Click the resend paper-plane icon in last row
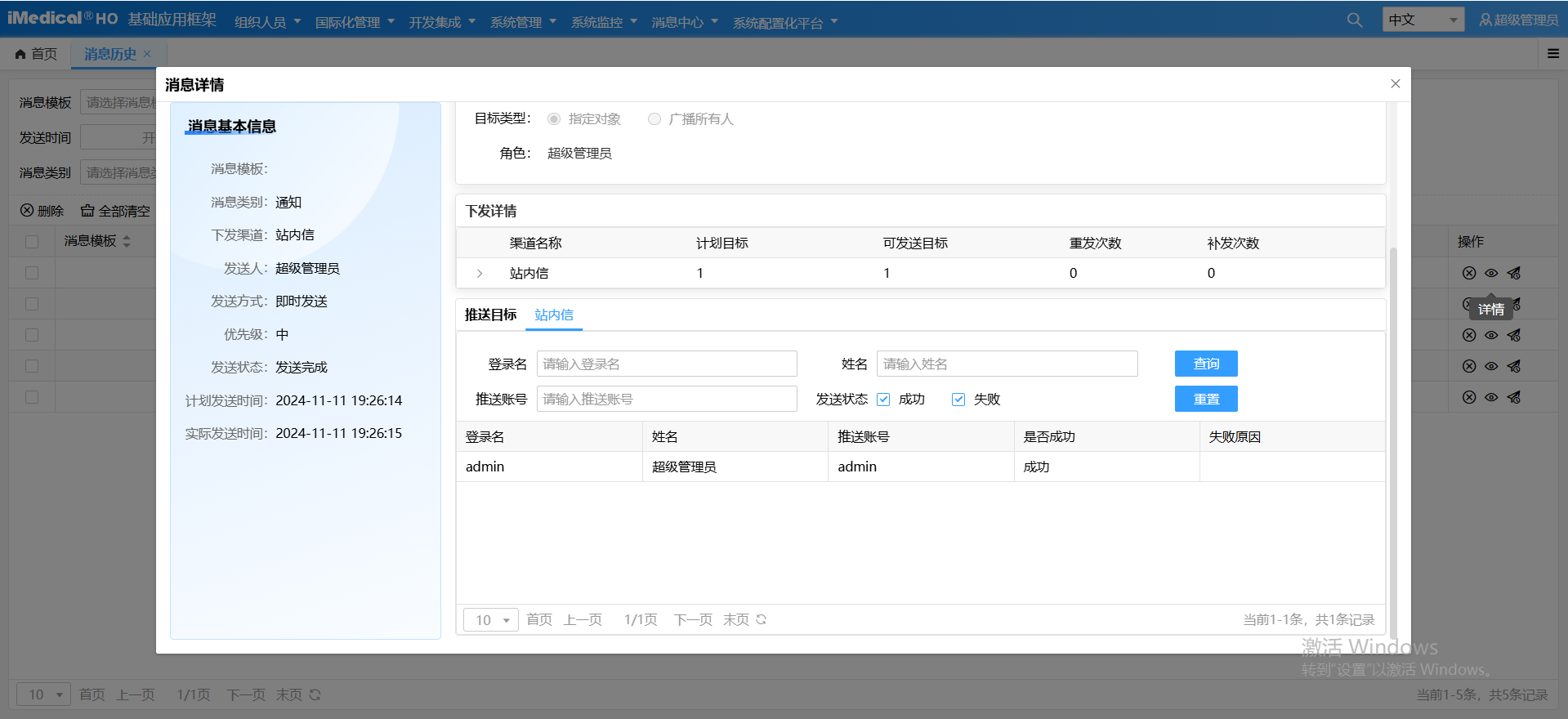The height and width of the screenshot is (719, 1568). [1514, 397]
